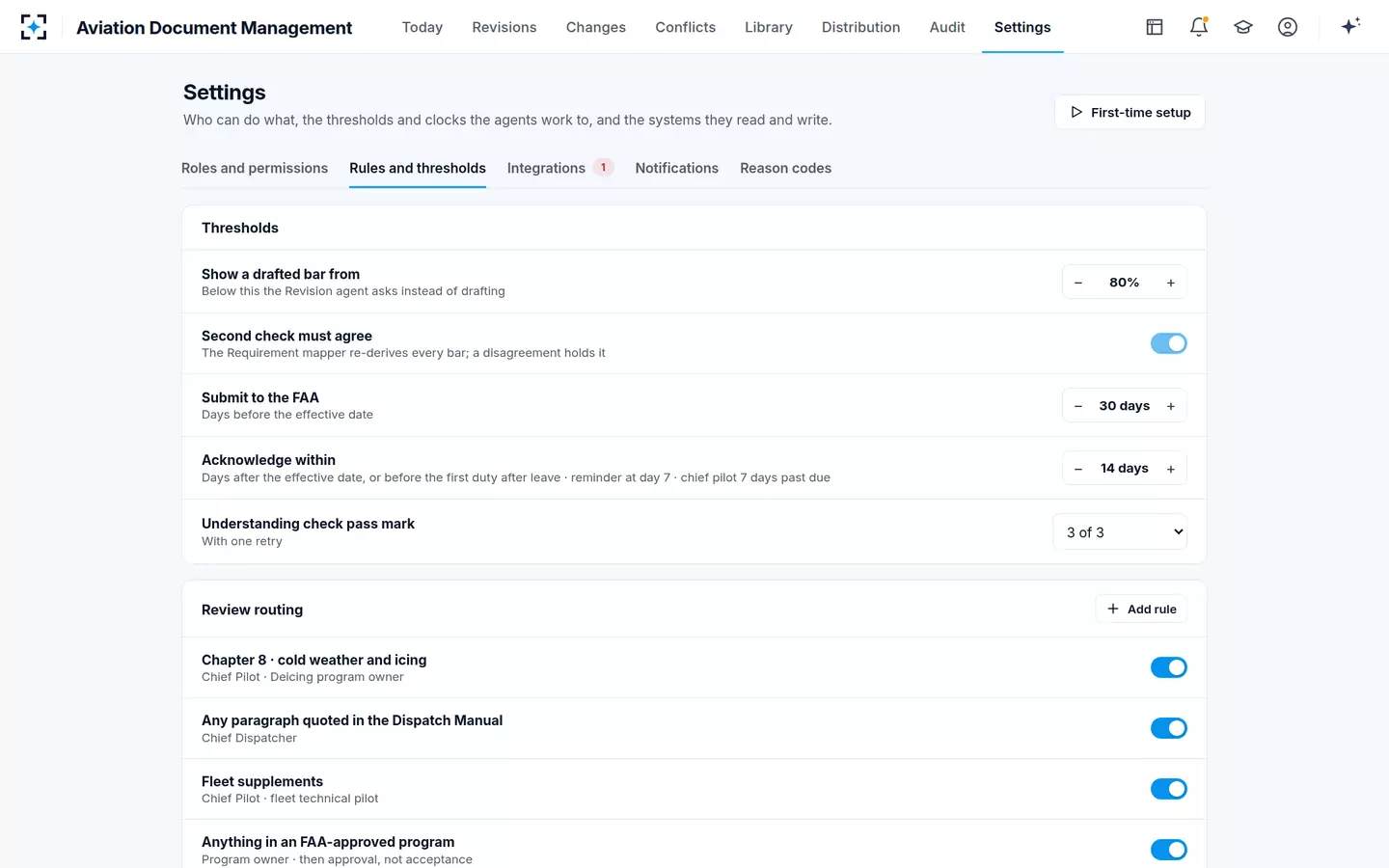Decrease Acknowledge within days
Screen dimensions: 1389x868
(x=1078, y=469)
